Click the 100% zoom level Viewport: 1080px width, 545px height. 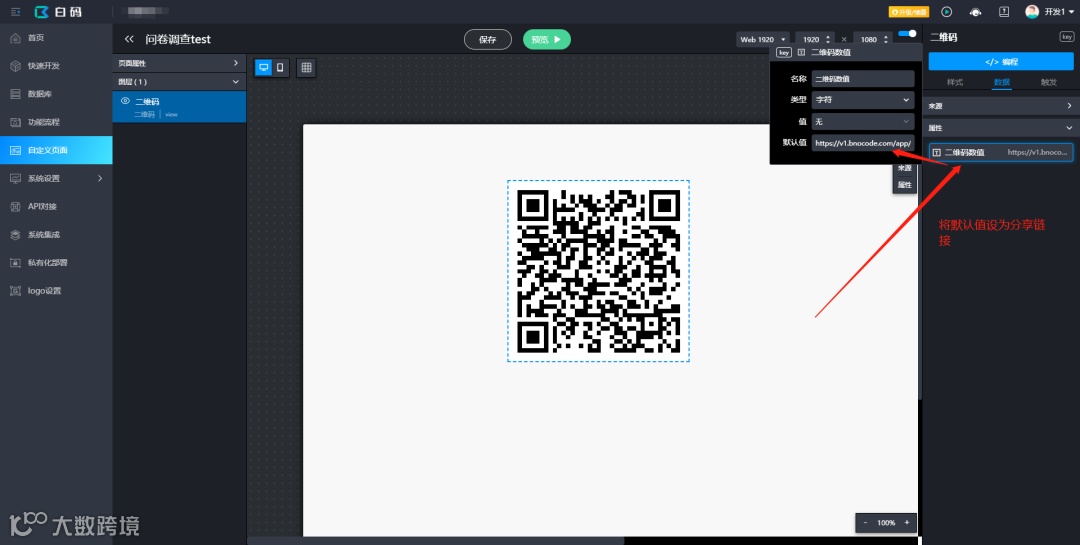(886, 523)
